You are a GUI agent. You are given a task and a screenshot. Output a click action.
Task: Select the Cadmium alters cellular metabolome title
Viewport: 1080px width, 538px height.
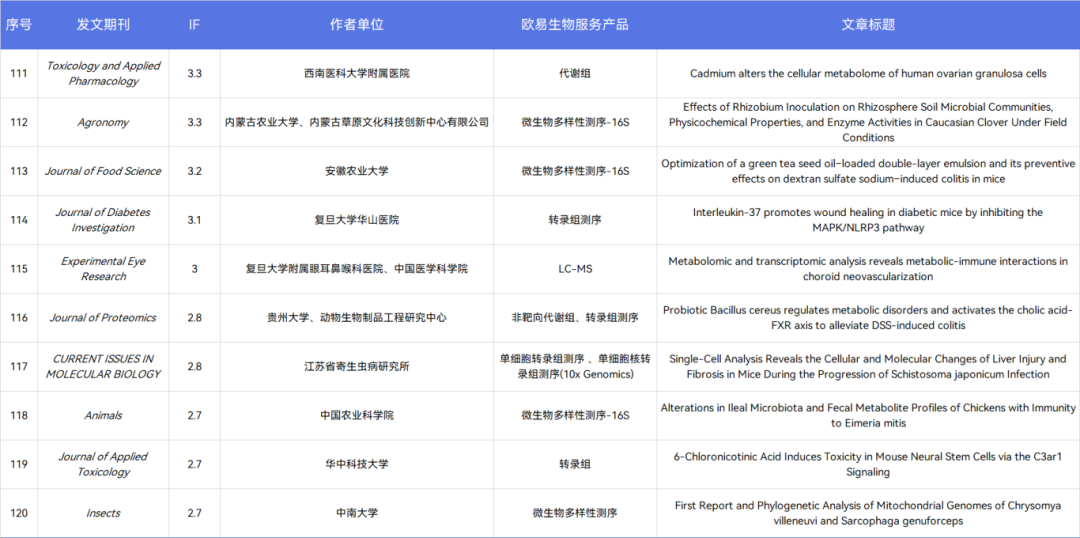tap(869, 74)
